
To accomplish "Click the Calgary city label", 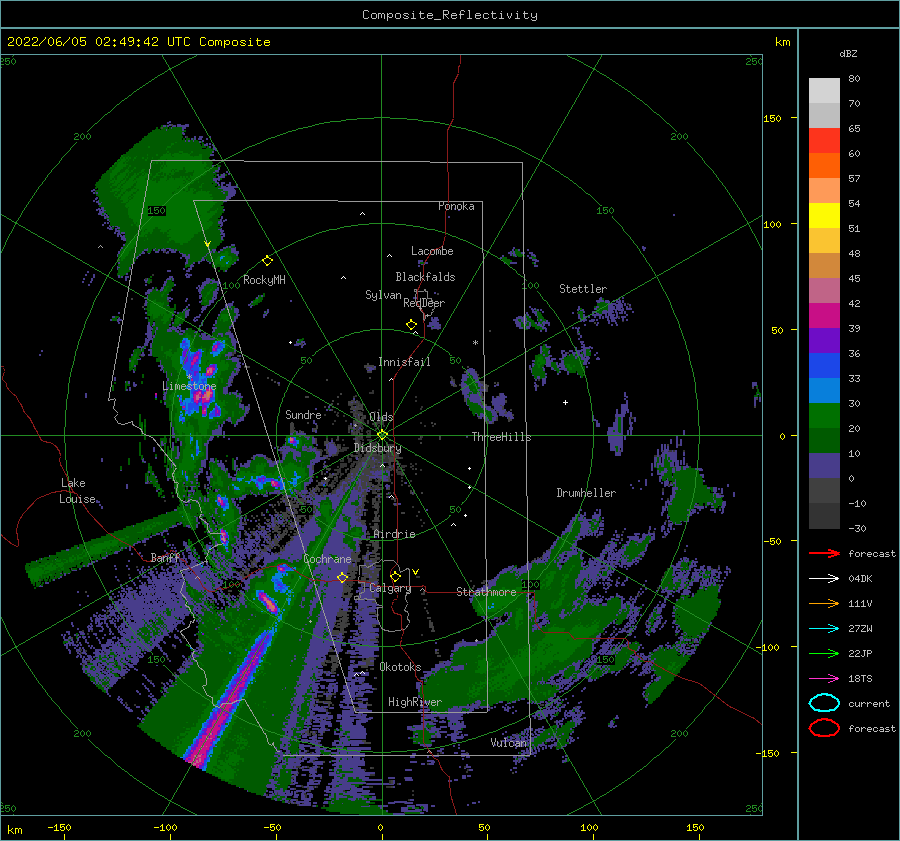I will tap(390, 588).
